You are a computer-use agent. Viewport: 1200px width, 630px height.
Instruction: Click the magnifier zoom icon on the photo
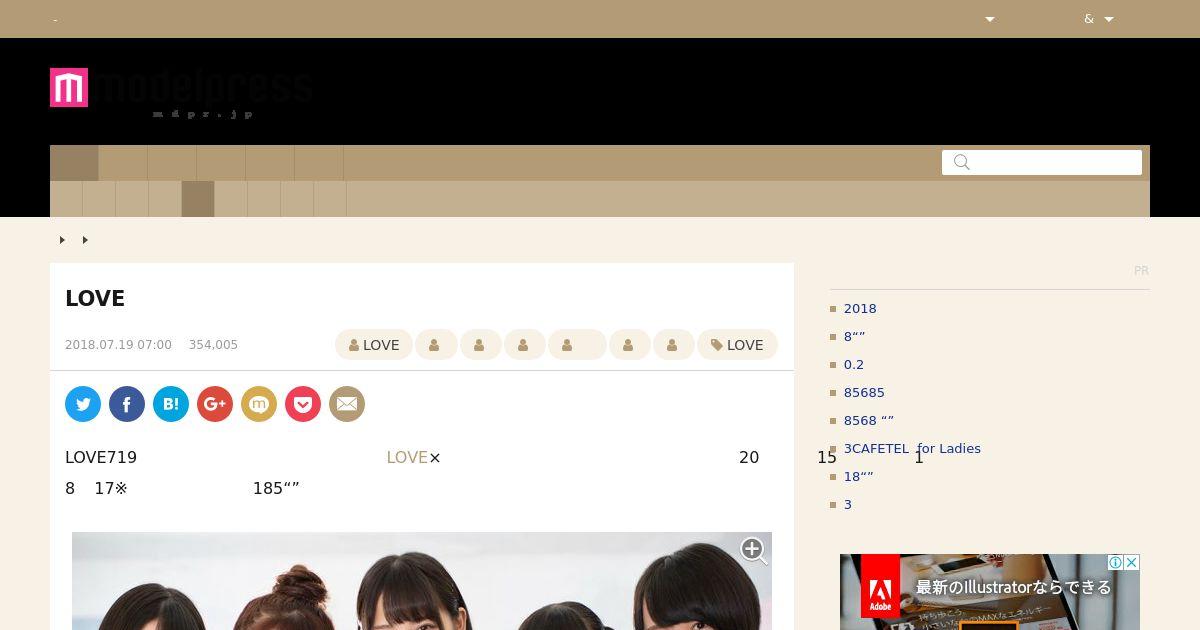pyautogui.click(x=753, y=550)
